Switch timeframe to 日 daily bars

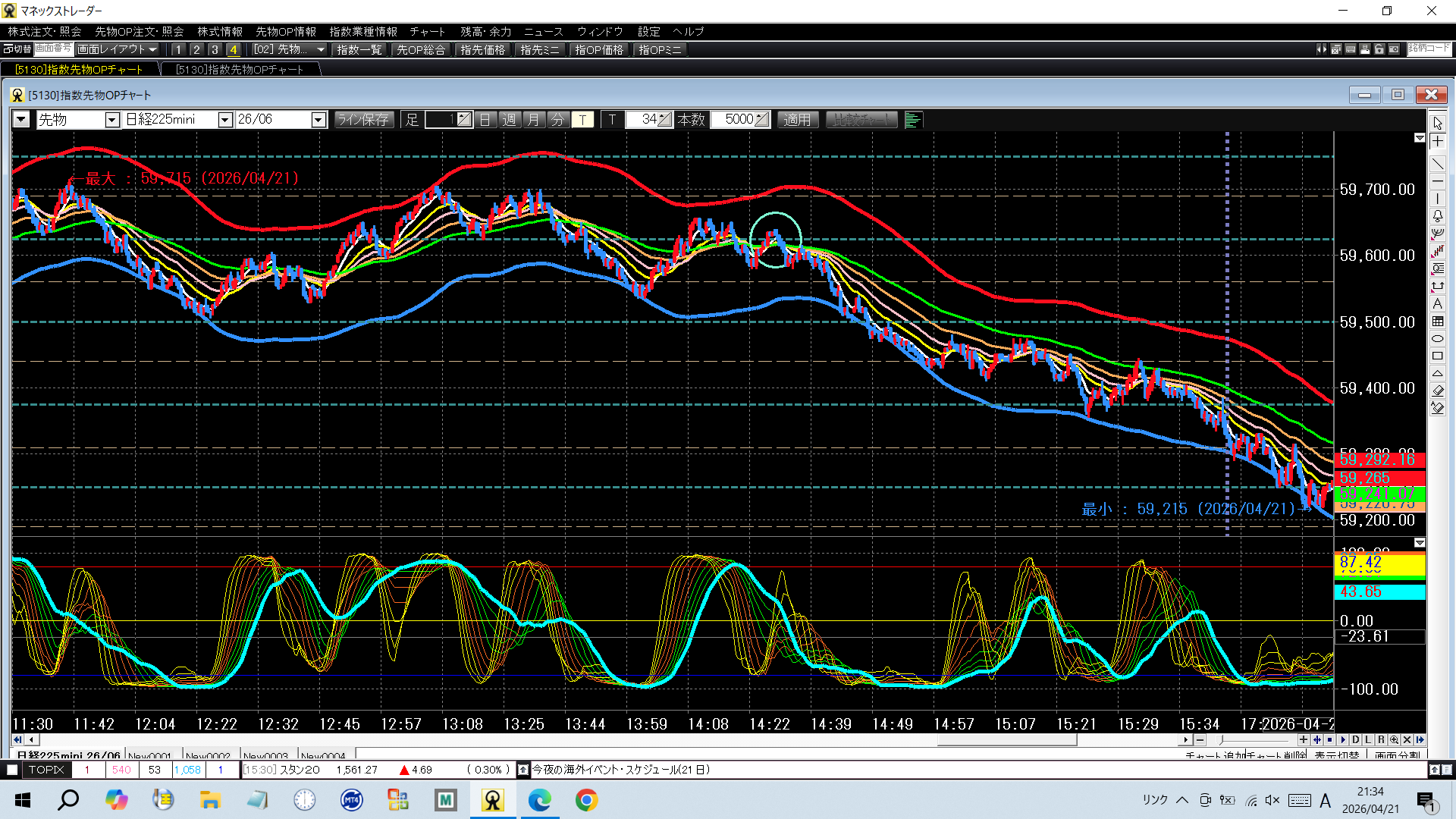tap(485, 120)
